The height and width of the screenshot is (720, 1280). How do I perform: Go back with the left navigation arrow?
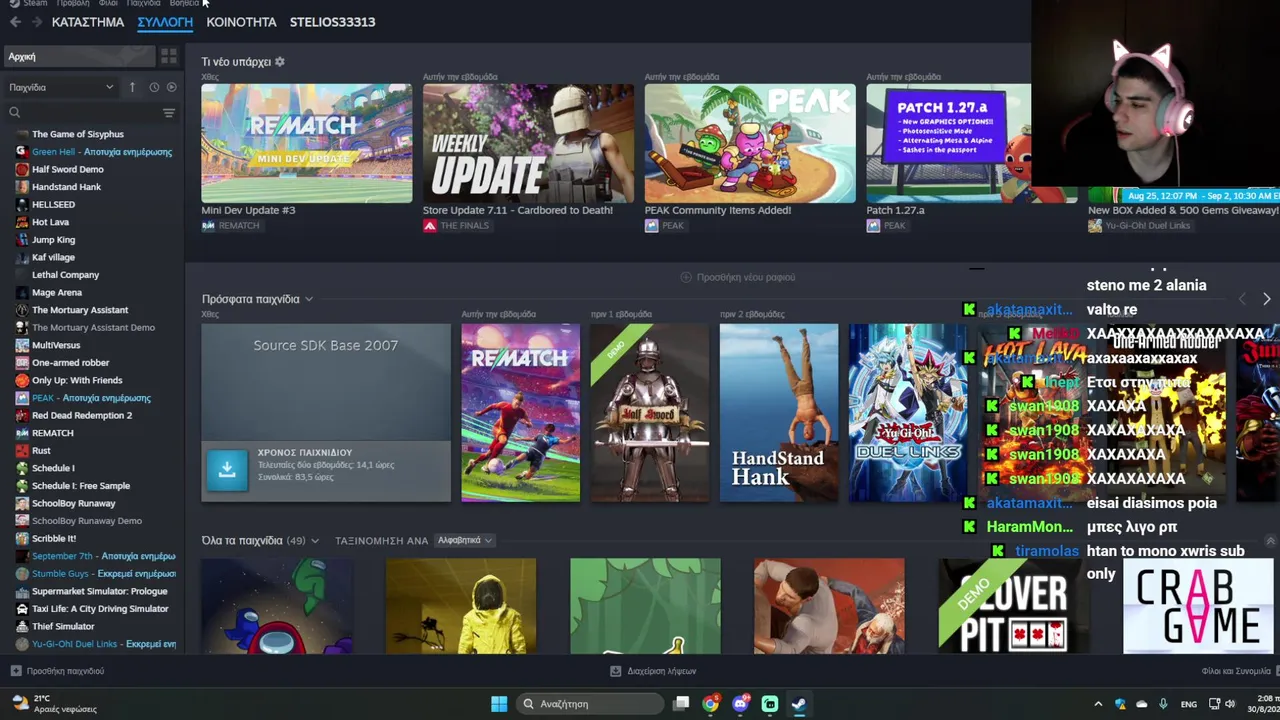(x=15, y=22)
